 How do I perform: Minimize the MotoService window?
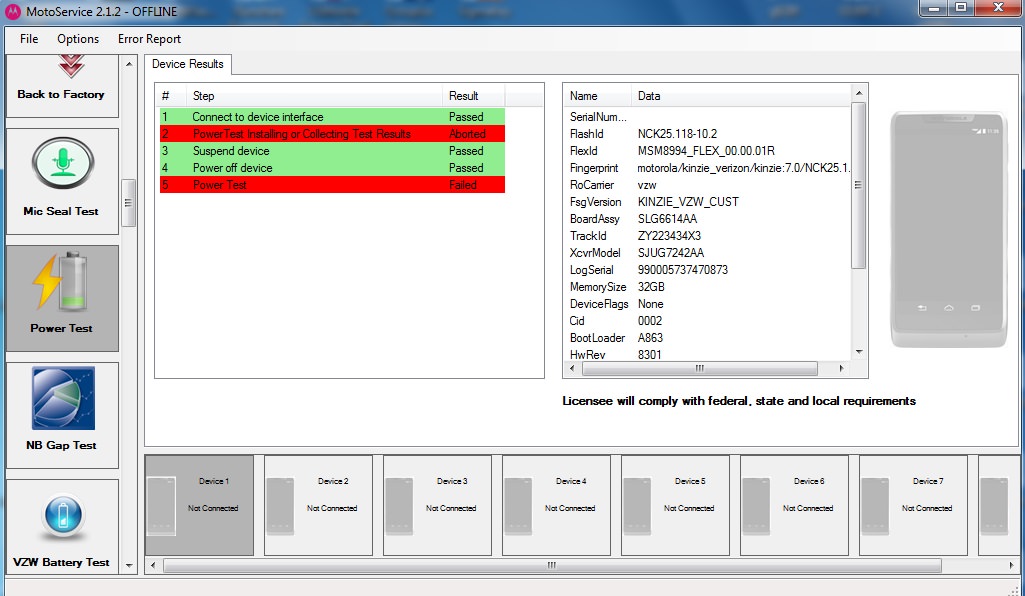(934, 8)
